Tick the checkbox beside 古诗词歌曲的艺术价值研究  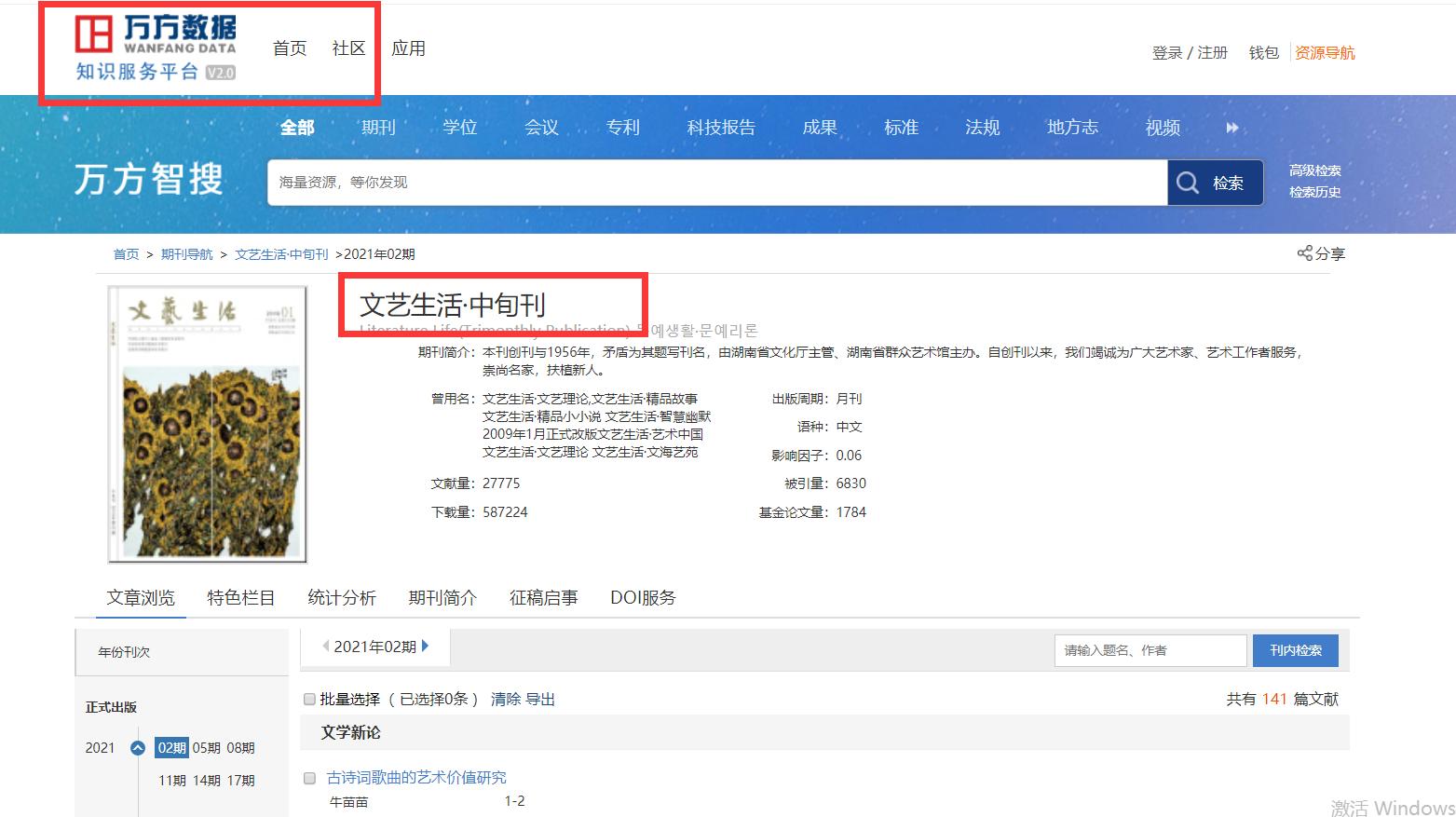tap(309, 777)
